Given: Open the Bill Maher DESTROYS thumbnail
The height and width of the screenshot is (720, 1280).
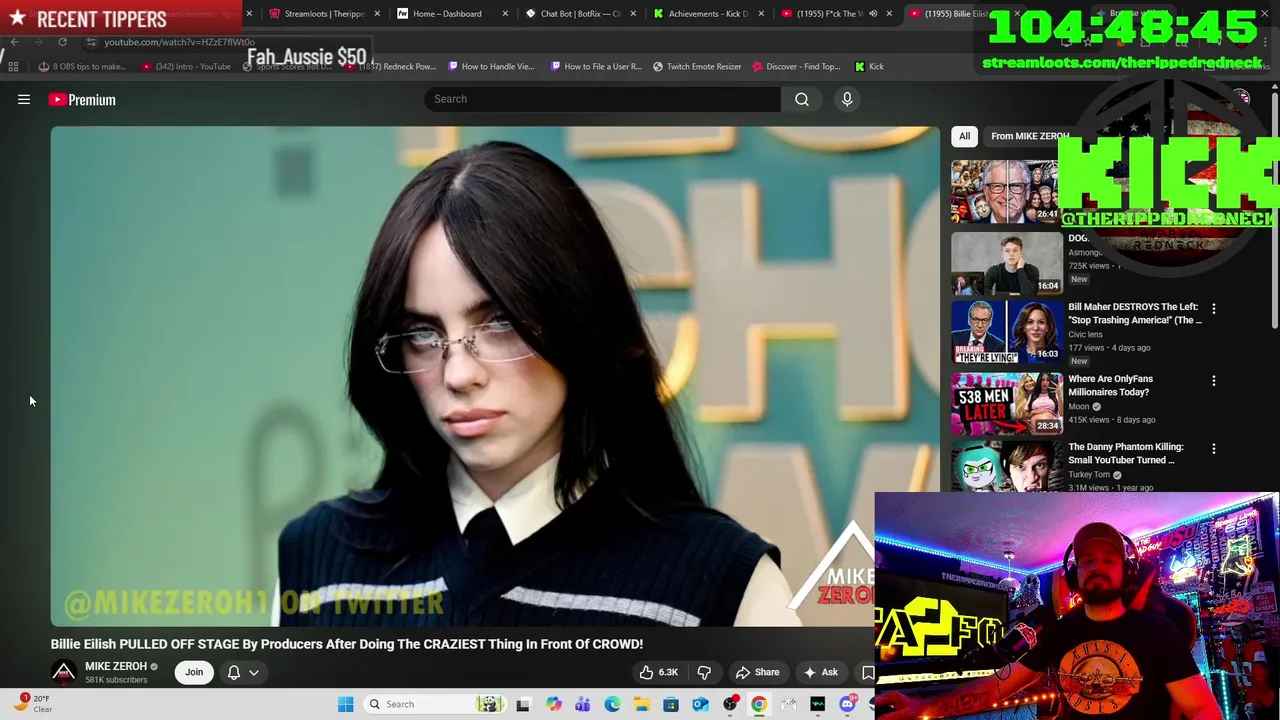Looking at the screenshot, I should click(x=1006, y=332).
